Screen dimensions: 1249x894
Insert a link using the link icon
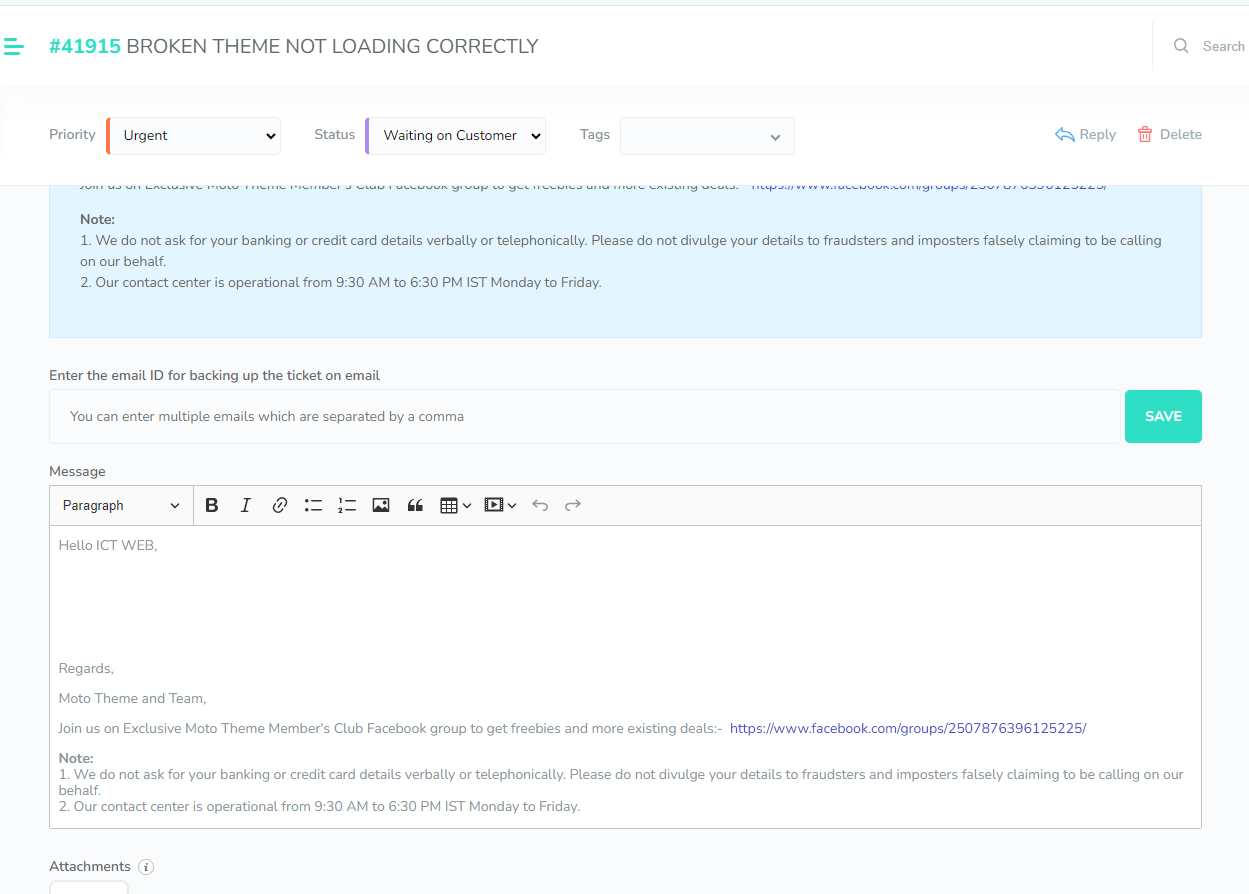[279, 505]
